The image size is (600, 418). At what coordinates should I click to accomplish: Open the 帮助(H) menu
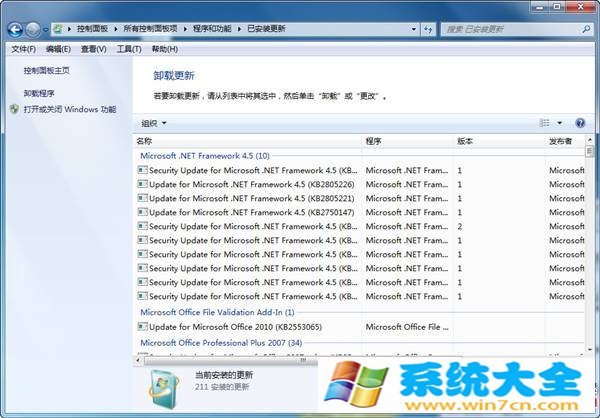click(165, 49)
